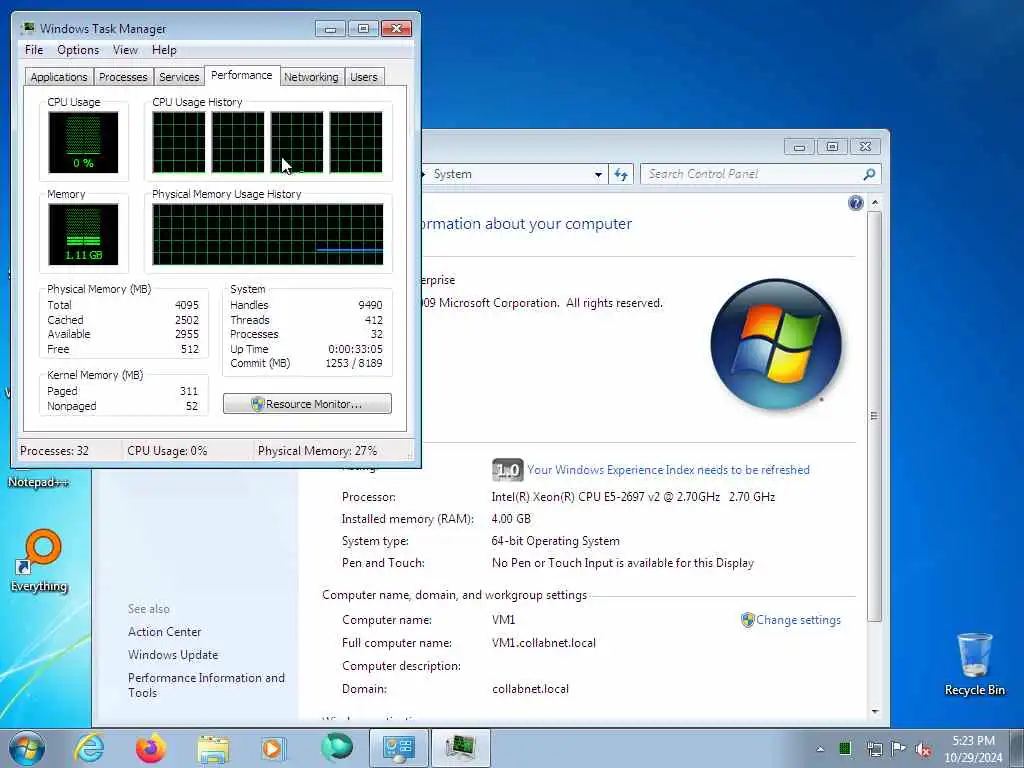
Task: Click the computer name value 'VM1'
Action: (504, 620)
